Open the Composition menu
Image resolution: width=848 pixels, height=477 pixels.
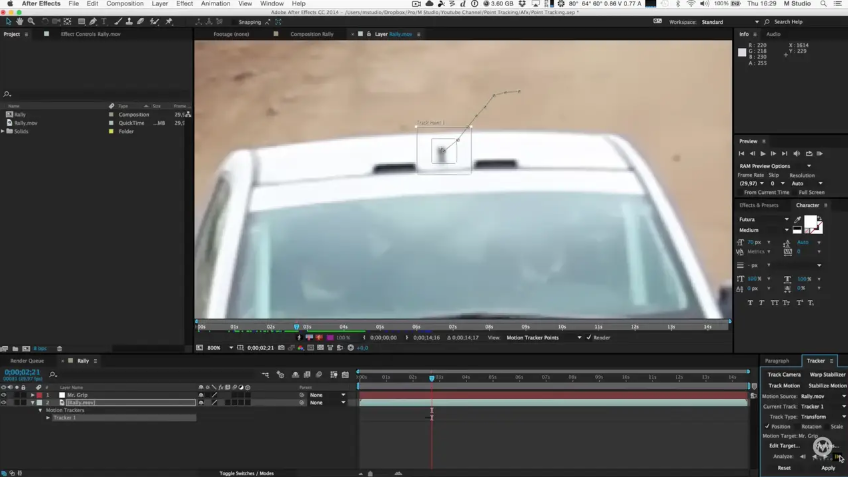click(125, 4)
